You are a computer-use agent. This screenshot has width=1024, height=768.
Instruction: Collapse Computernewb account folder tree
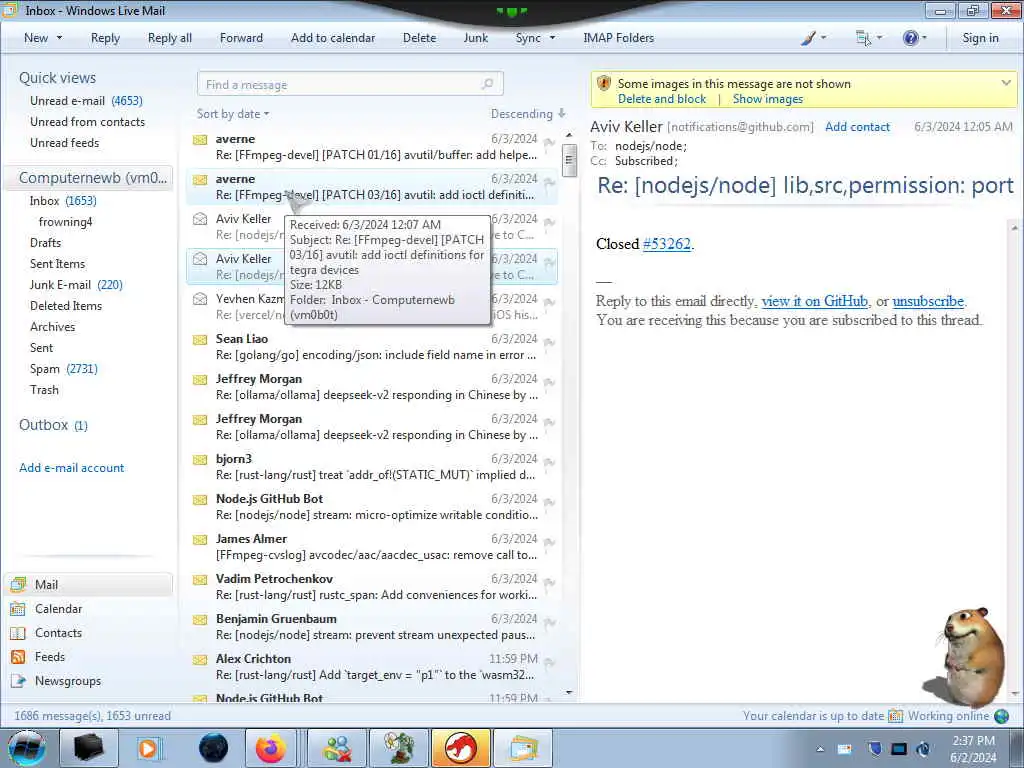pos(93,178)
